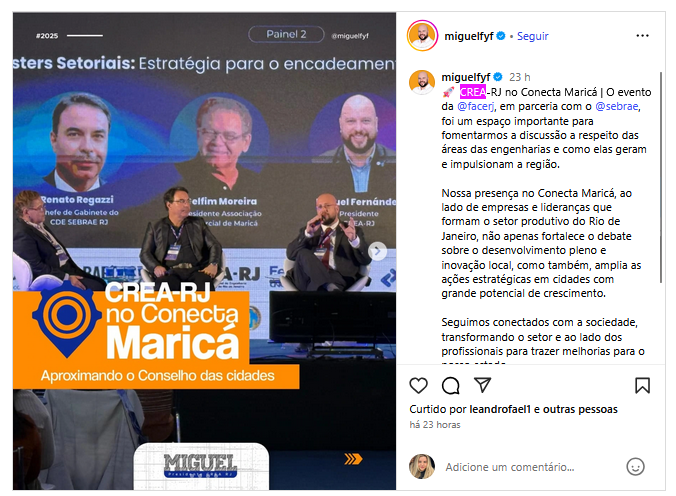
Task: Save post with bookmark icon
Action: 642,385
